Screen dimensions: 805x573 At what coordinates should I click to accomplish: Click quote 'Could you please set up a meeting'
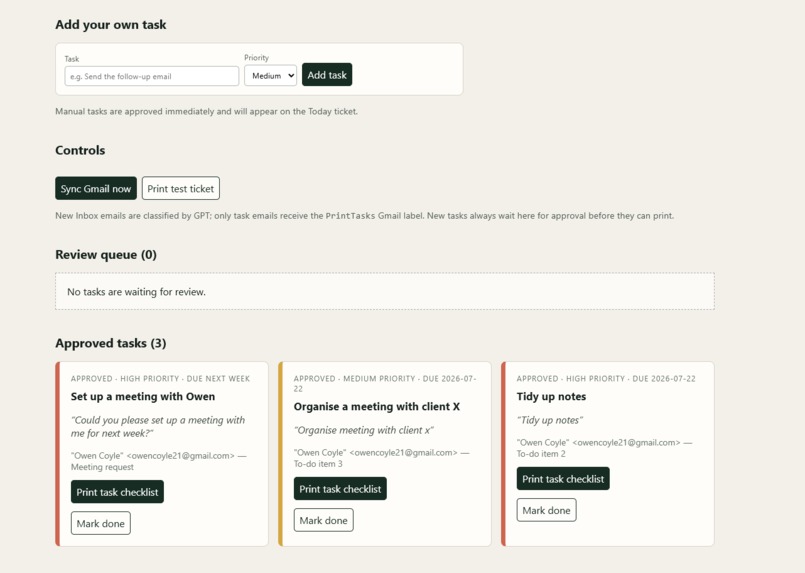click(158, 427)
